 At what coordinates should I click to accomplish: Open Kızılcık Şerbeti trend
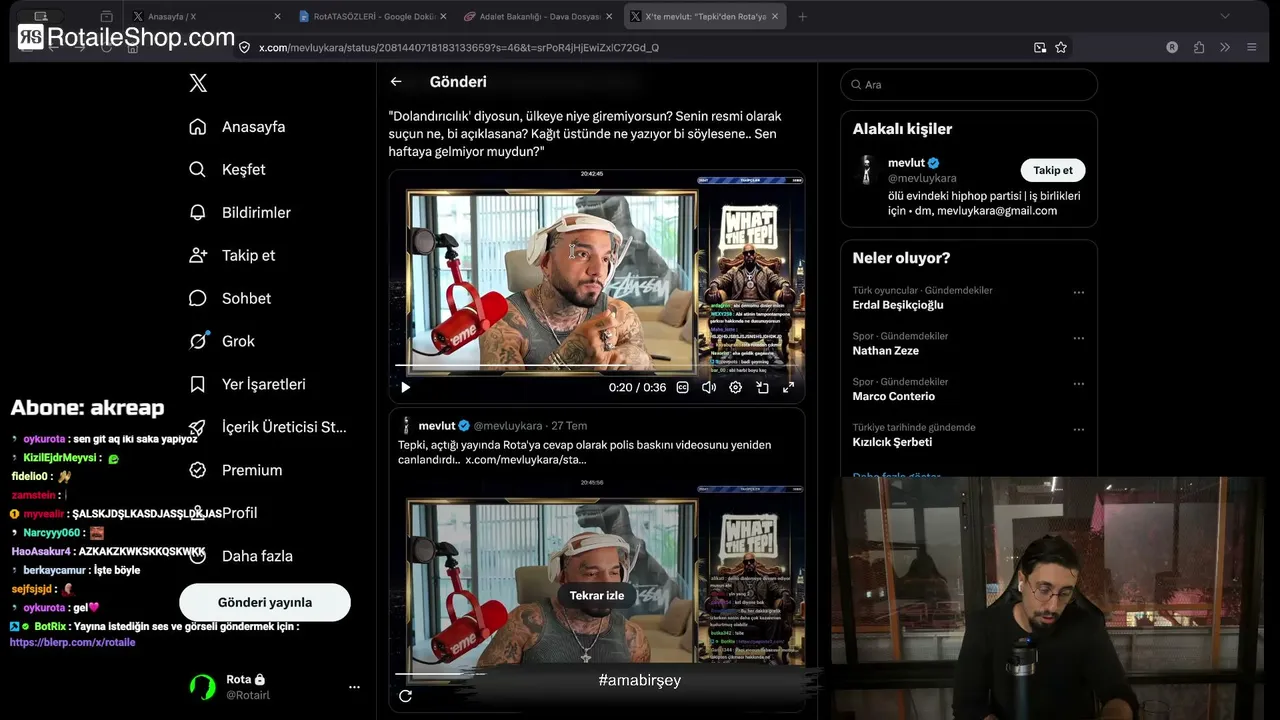click(892, 442)
